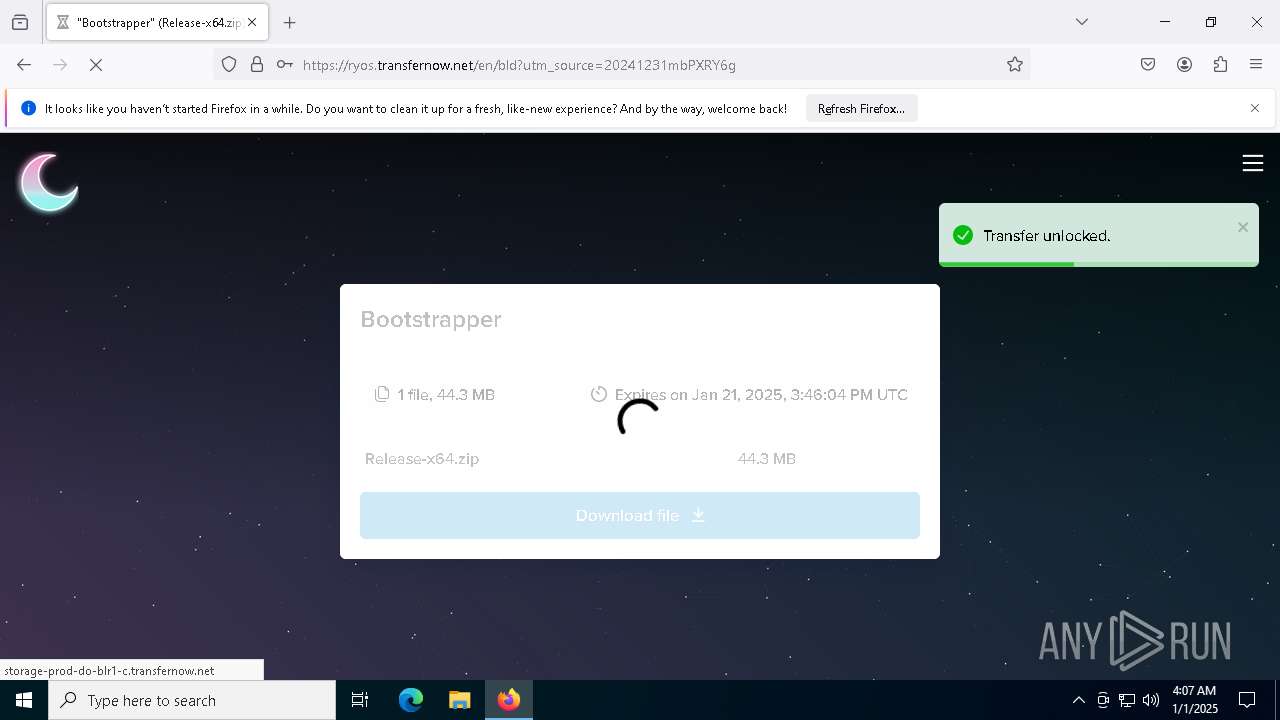Bookmark this page with star icon
The width and height of the screenshot is (1280, 720).
tap(1015, 65)
